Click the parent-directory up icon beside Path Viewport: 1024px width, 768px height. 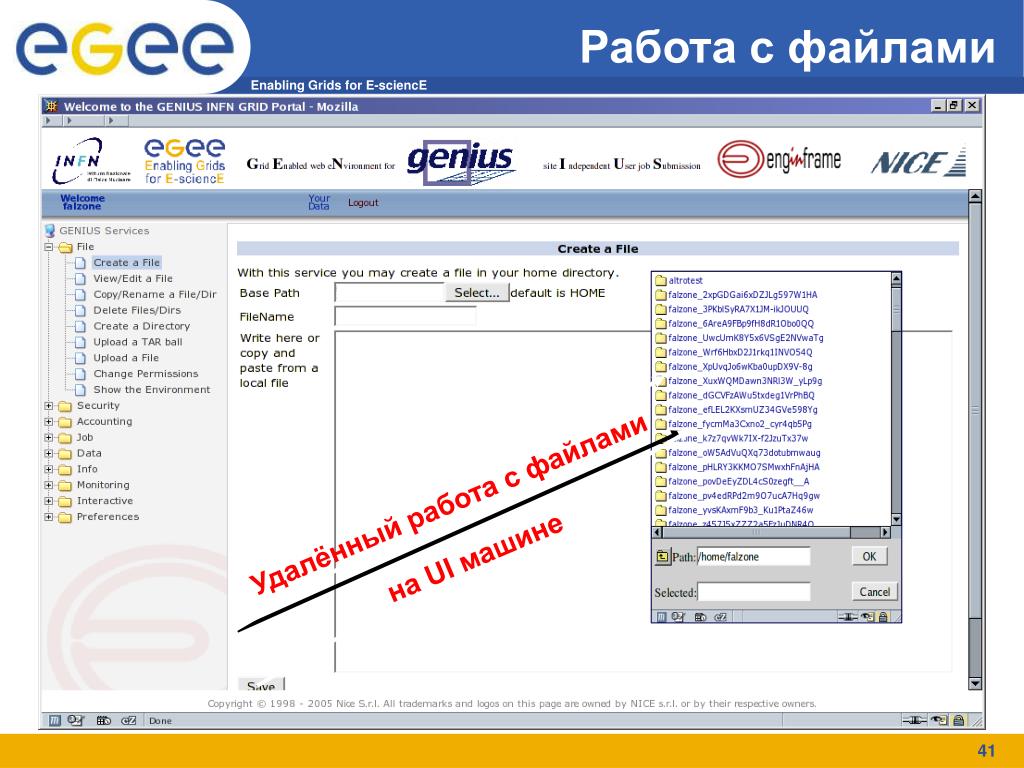pyautogui.click(x=662, y=556)
